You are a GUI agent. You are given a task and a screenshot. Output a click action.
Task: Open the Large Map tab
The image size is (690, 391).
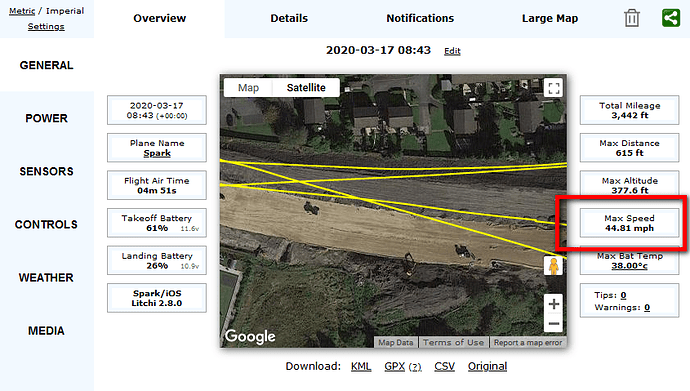tap(550, 18)
